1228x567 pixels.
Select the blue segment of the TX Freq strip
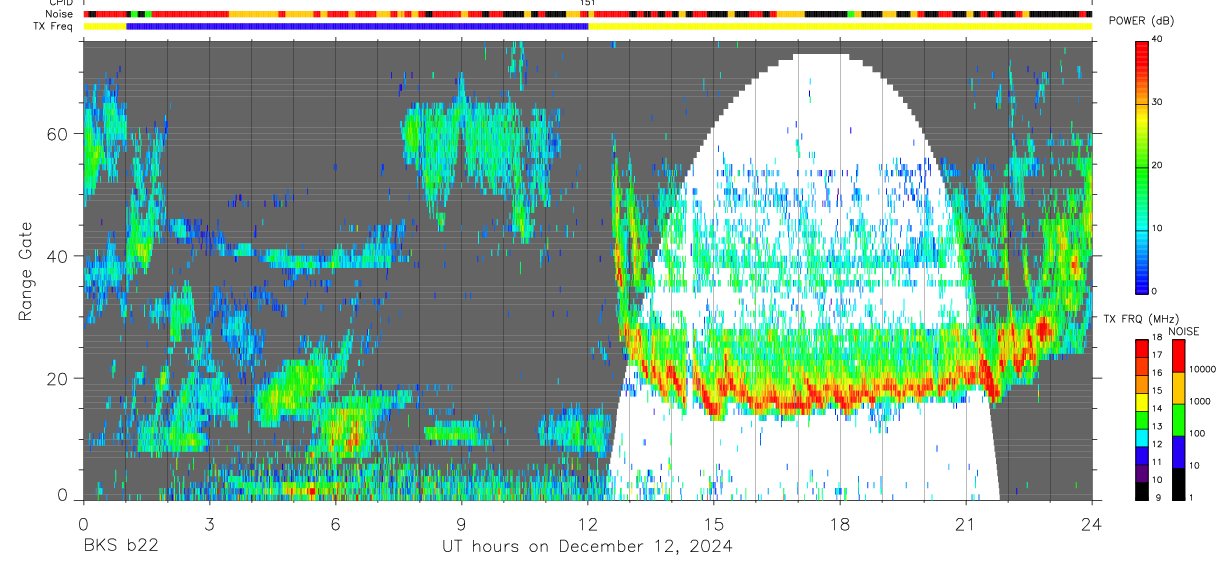[x=357, y=26]
